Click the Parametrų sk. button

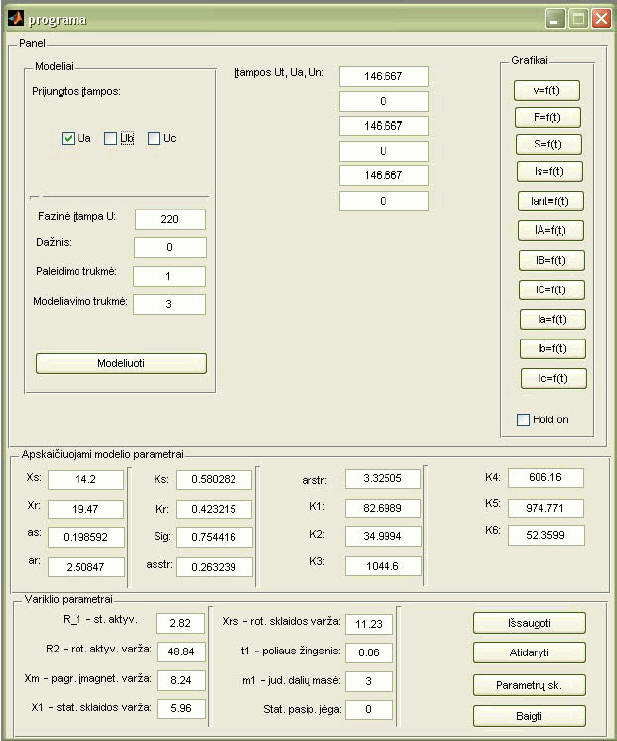point(529,685)
